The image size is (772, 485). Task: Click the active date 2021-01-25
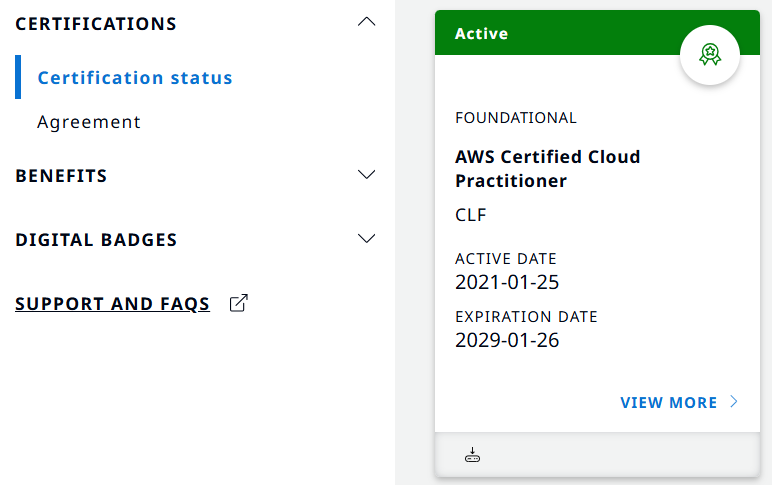pyautogui.click(x=507, y=282)
